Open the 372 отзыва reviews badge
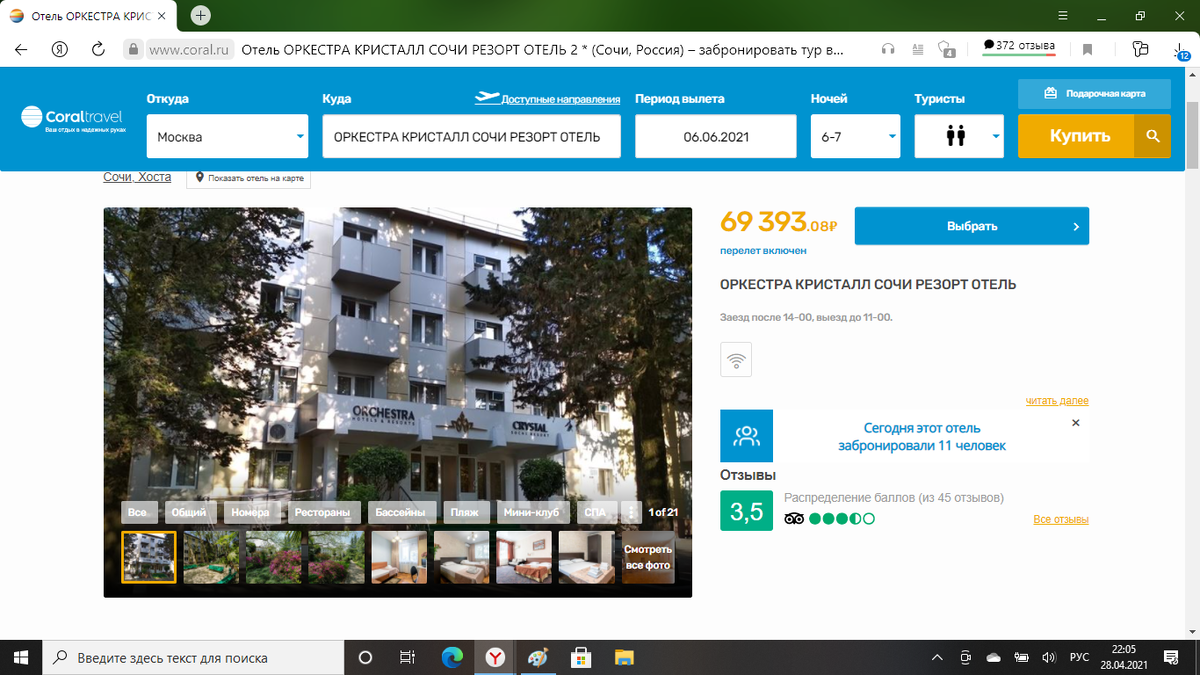1200x675 pixels. pos(1018,46)
